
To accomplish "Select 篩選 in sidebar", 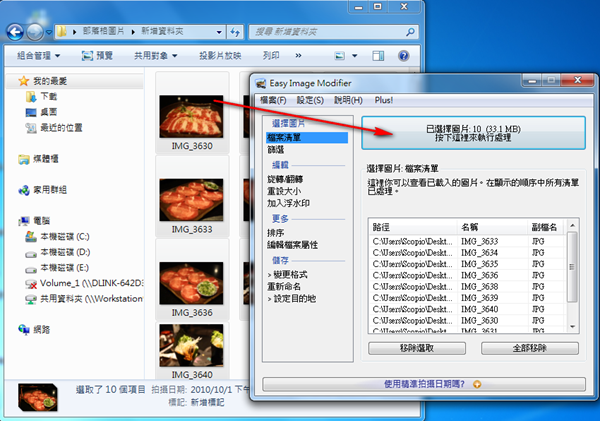I will pos(276,150).
